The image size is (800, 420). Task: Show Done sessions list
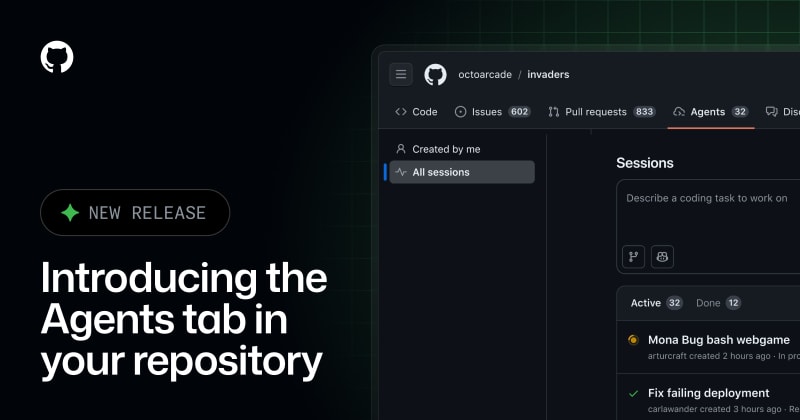click(718, 303)
